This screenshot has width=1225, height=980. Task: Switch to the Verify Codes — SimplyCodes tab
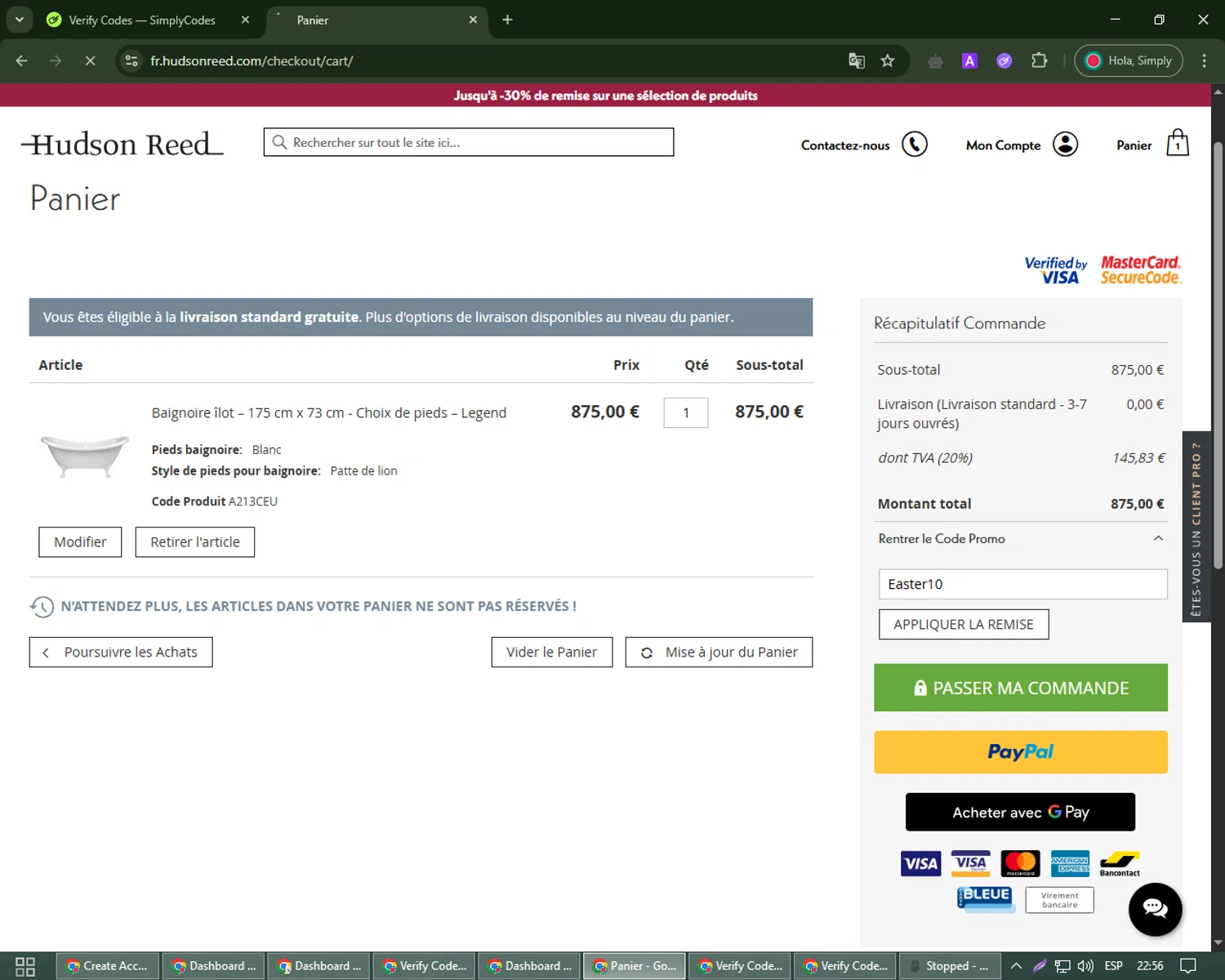click(x=142, y=20)
